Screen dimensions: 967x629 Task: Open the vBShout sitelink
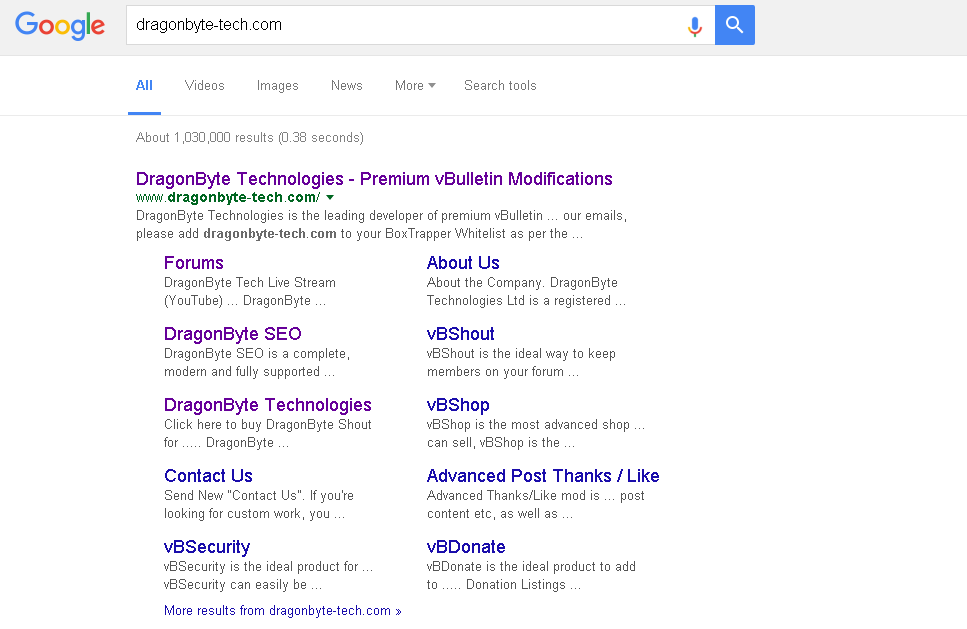pyautogui.click(x=461, y=334)
